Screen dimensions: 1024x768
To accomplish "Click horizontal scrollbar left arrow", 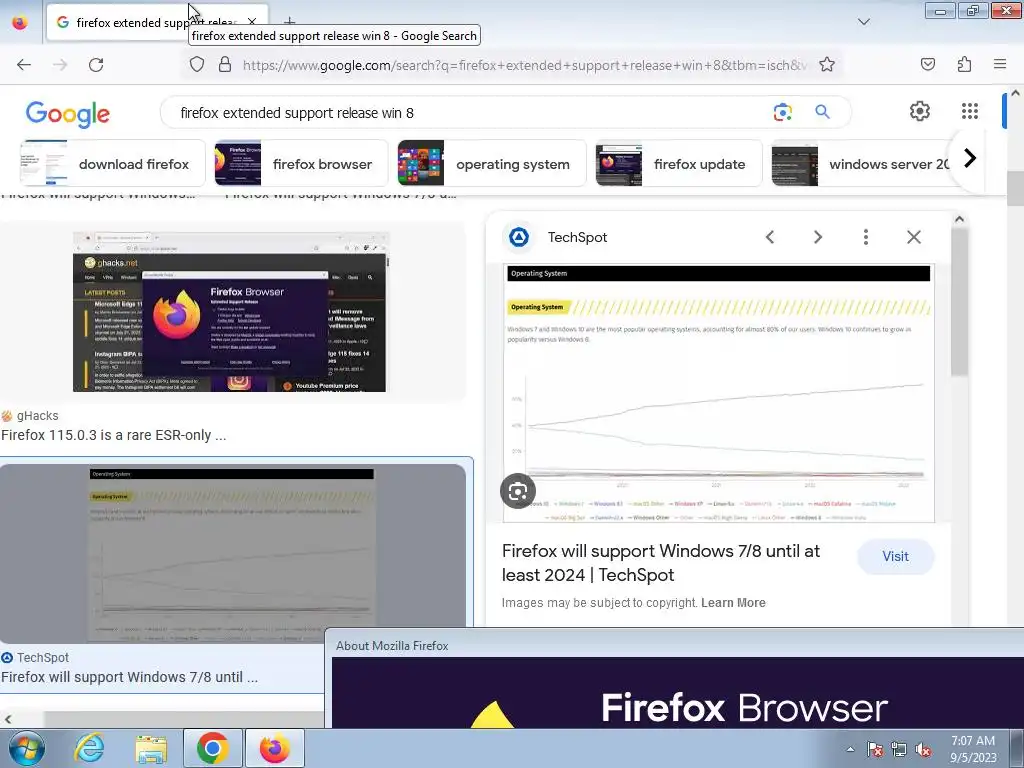I will (8, 719).
